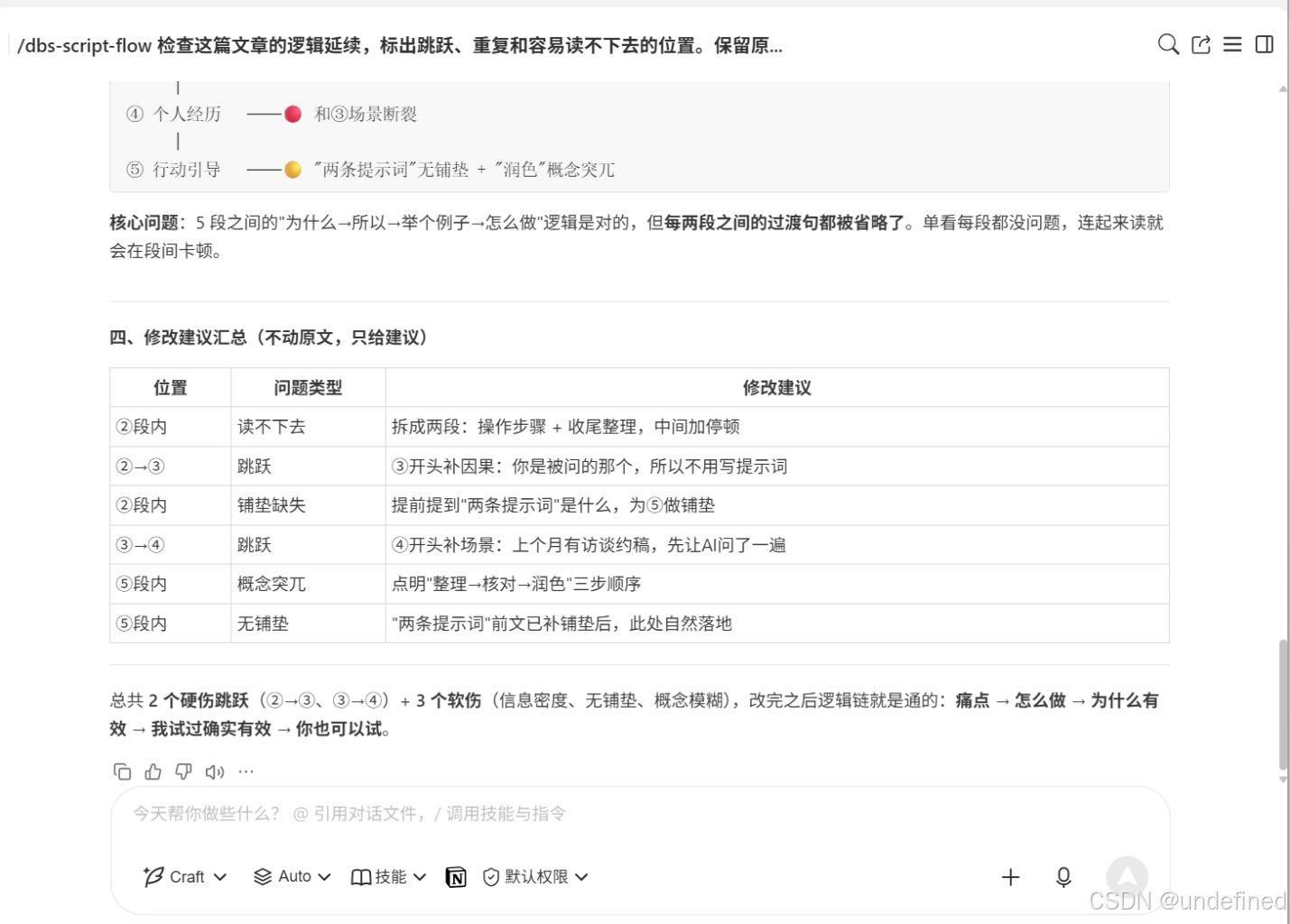
Task: Open the hamburger menu icon in the header
Action: coord(1232,44)
